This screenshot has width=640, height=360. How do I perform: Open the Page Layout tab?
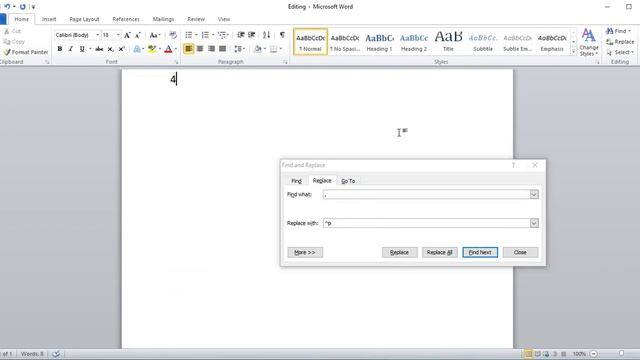tap(84, 19)
